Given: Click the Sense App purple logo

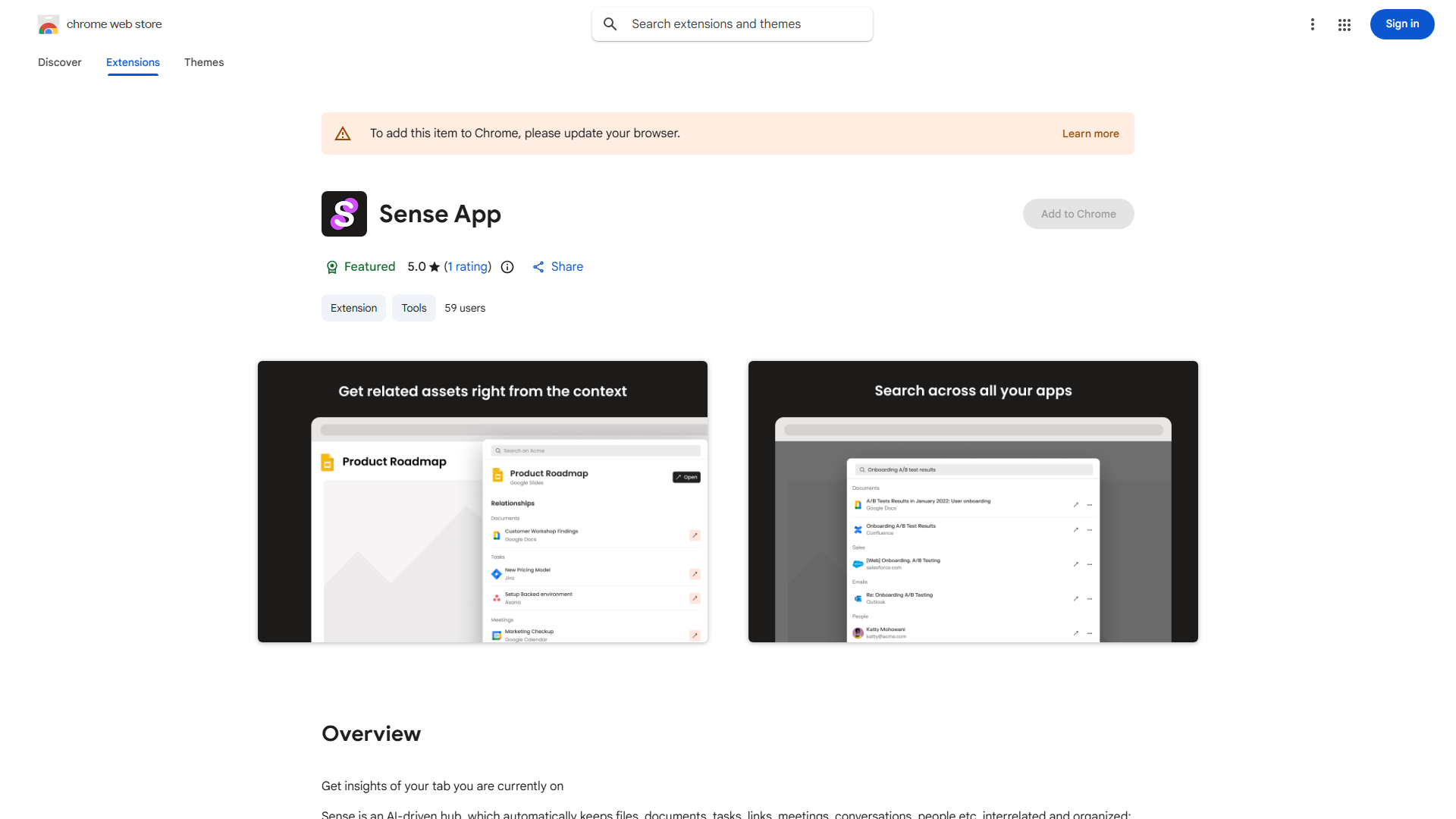Looking at the screenshot, I should tap(344, 214).
